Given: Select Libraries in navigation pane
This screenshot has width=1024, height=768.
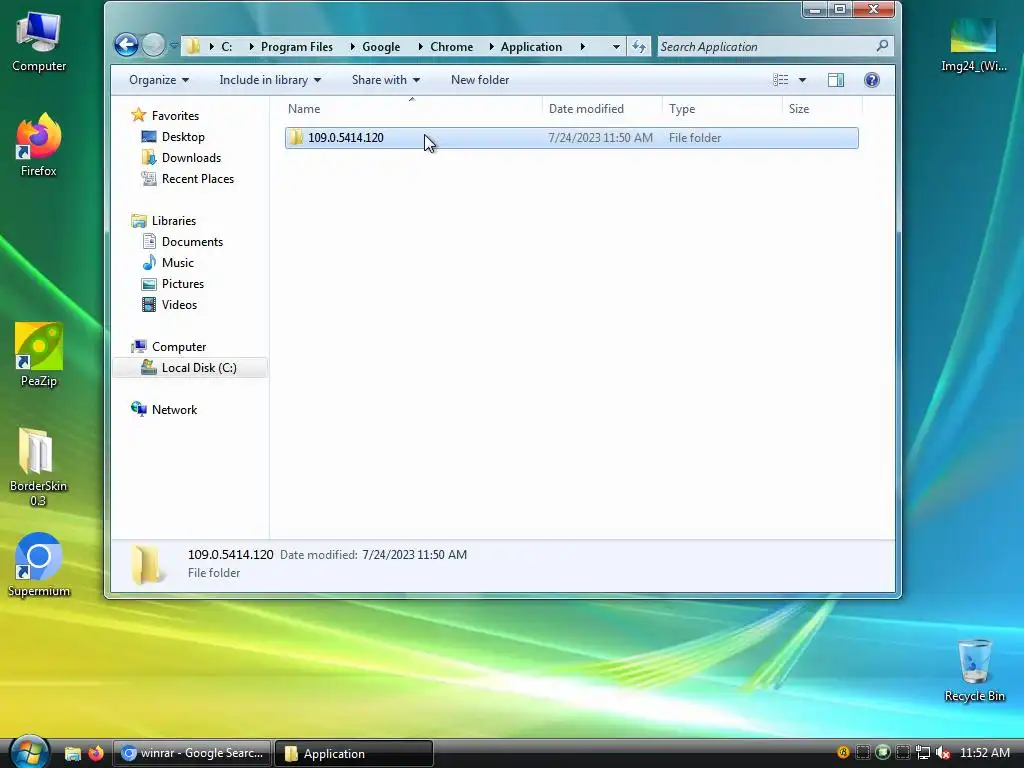Looking at the screenshot, I should point(174,221).
